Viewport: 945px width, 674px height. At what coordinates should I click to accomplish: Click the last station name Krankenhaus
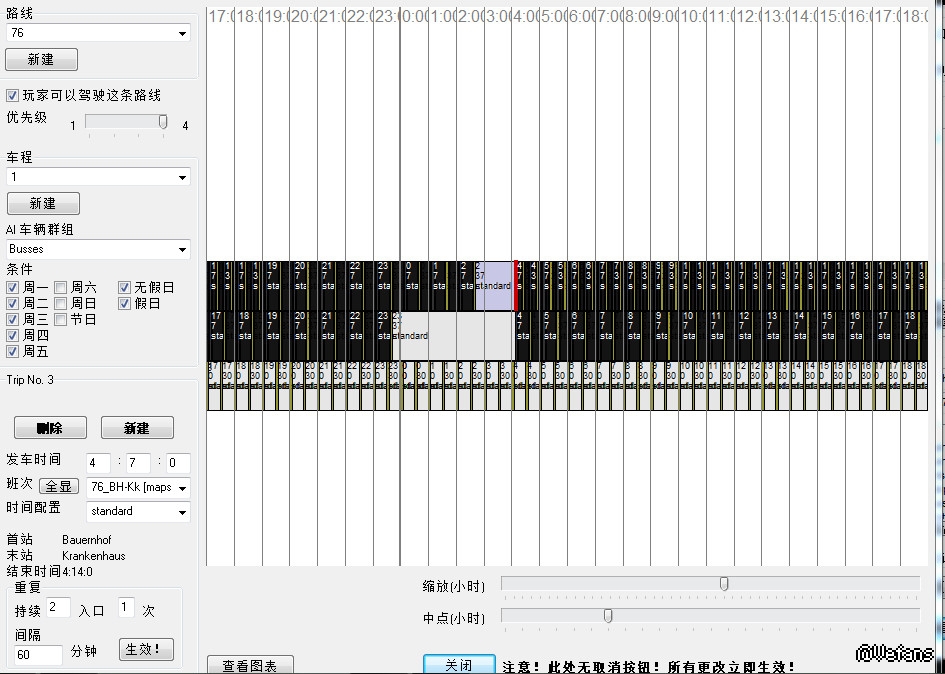pos(93,556)
